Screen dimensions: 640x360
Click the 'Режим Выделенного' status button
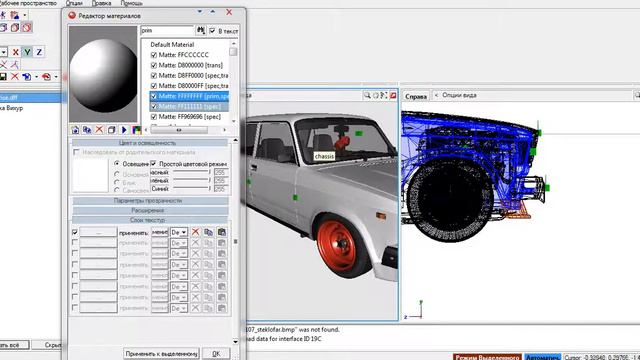tap(487, 357)
